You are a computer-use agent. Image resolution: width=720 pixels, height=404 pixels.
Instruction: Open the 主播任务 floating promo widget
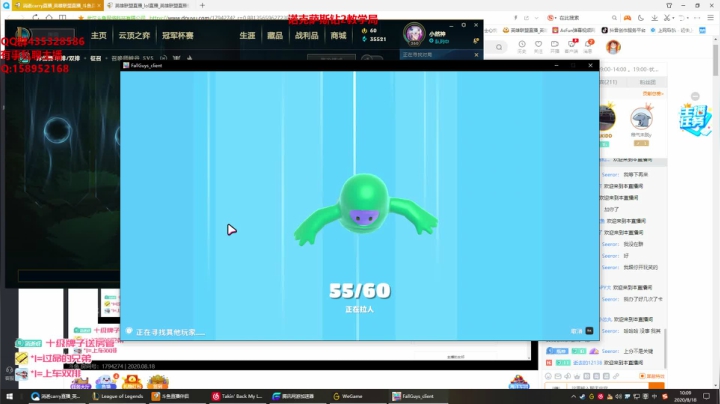point(695,119)
